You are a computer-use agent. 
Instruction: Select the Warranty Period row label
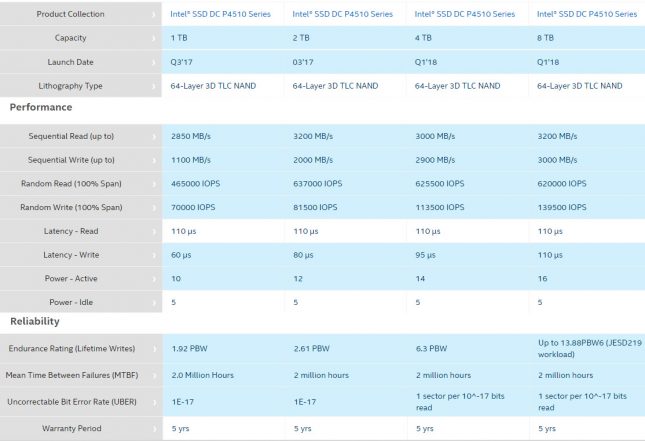(72, 428)
